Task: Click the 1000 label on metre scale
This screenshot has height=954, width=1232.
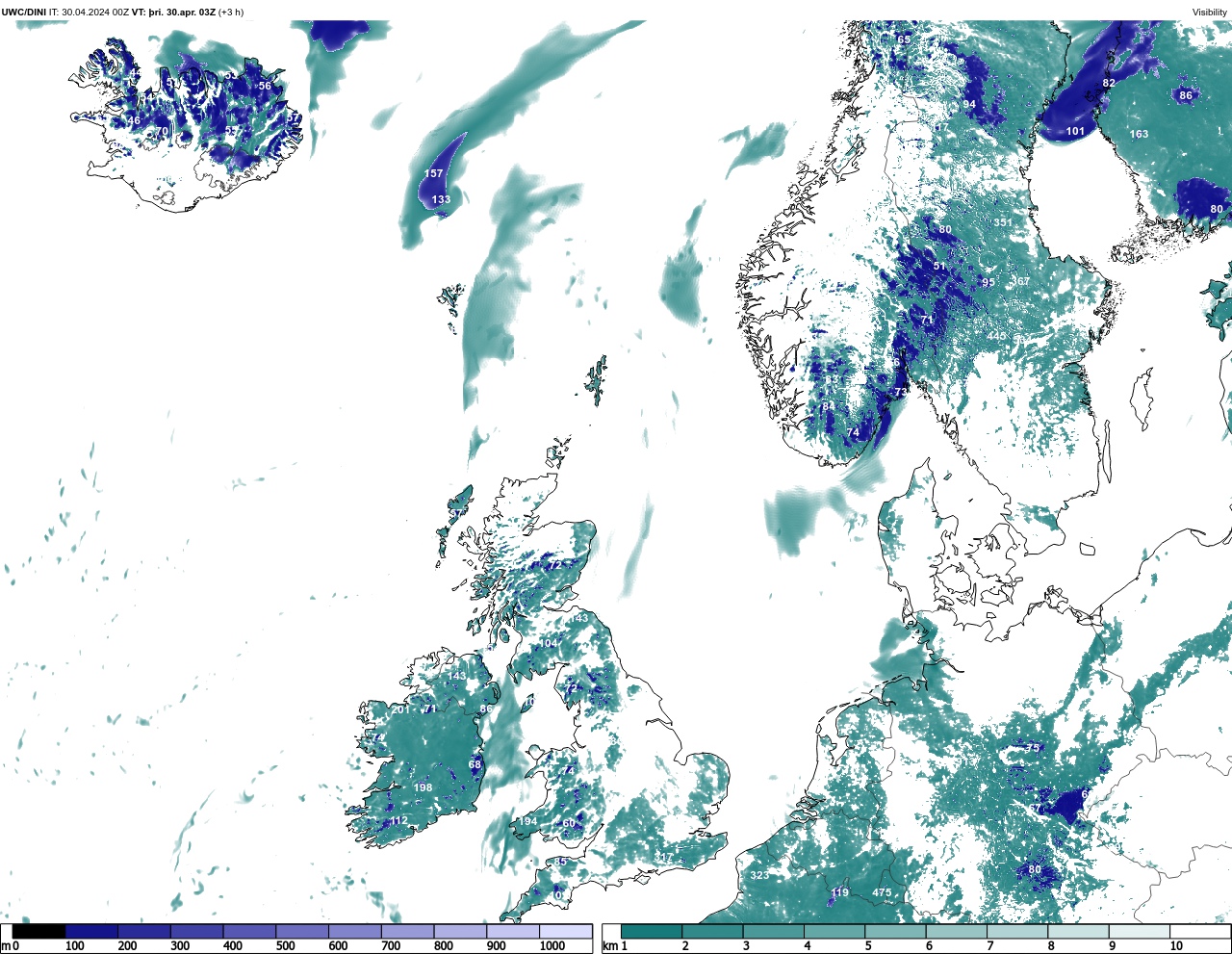Action: pyautogui.click(x=552, y=946)
